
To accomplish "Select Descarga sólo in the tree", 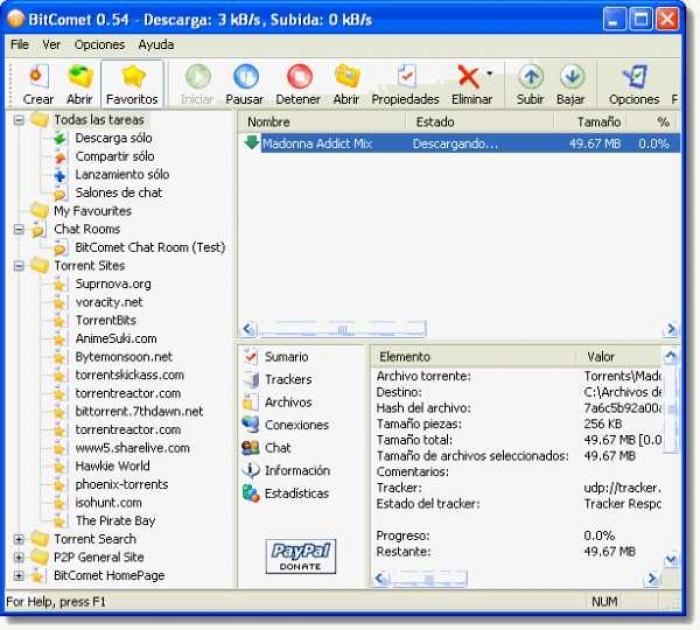I will tap(113, 138).
